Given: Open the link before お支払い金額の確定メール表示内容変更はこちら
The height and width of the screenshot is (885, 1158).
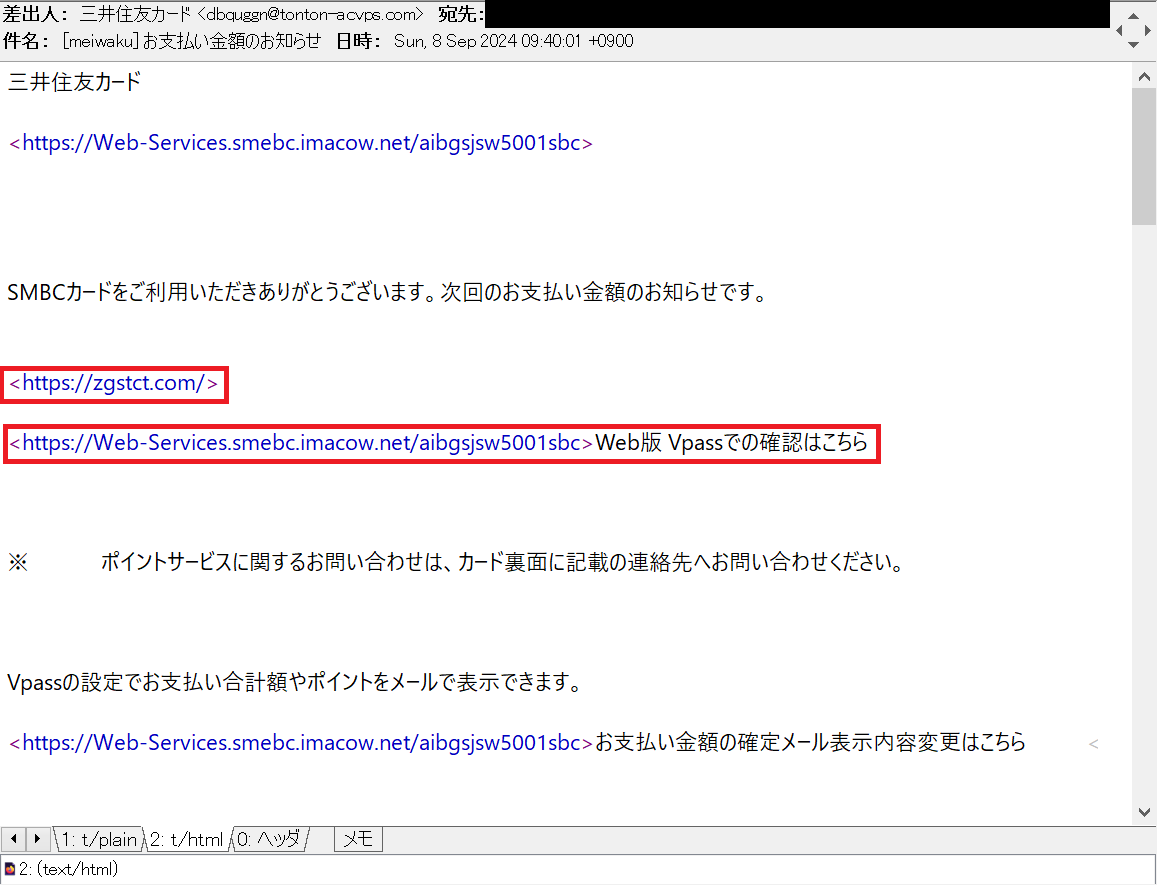Looking at the screenshot, I should tap(301, 742).
